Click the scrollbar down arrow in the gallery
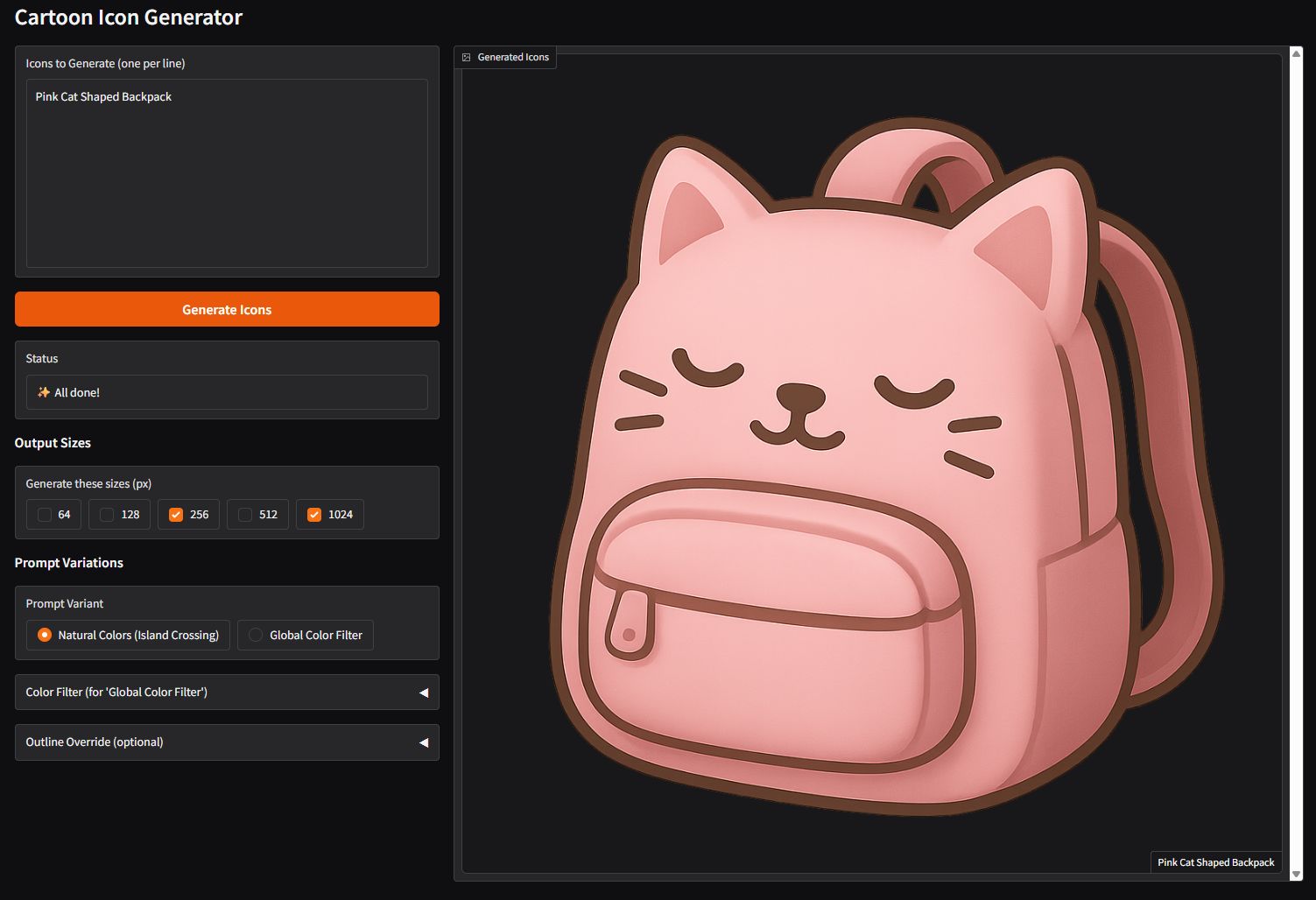The image size is (1316, 900). (x=1296, y=874)
